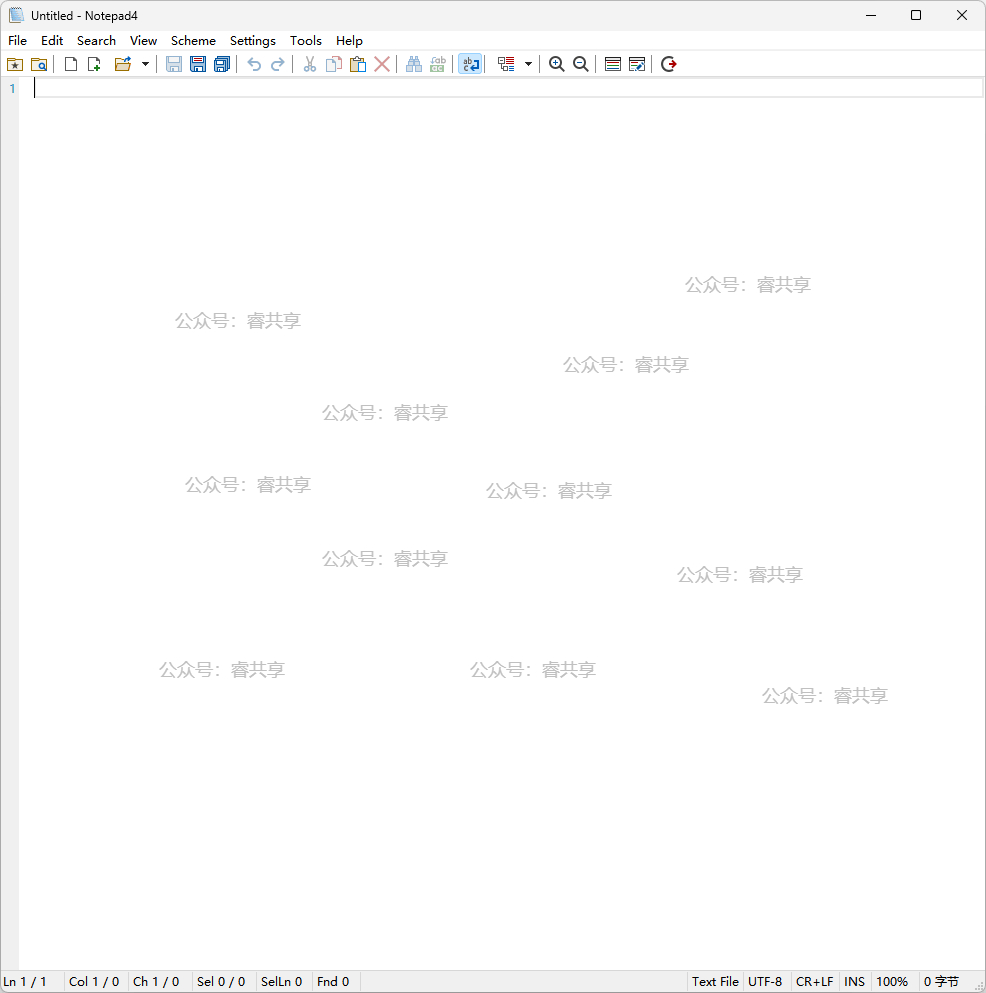The width and height of the screenshot is (986, 993).
Task: Click the Col 1 / 0 status field
Action: (x=94, y=982)
